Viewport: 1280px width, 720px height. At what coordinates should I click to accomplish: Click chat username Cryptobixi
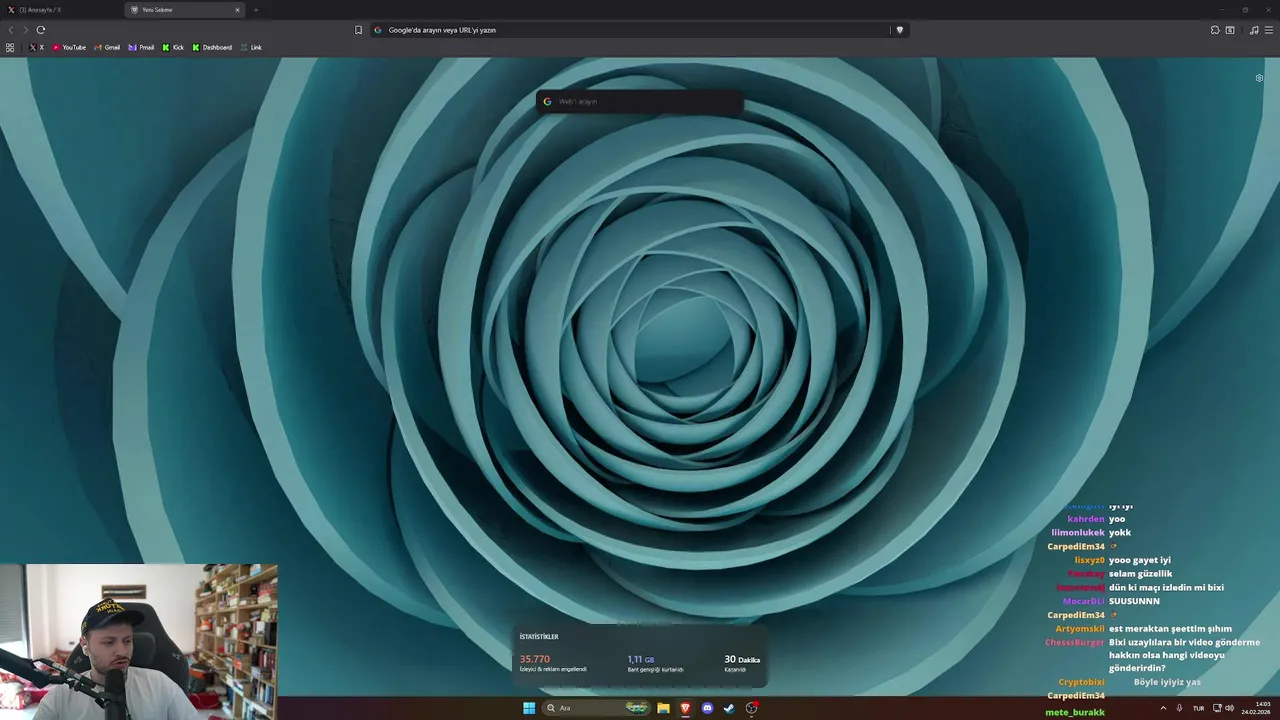pos(1082,682)
